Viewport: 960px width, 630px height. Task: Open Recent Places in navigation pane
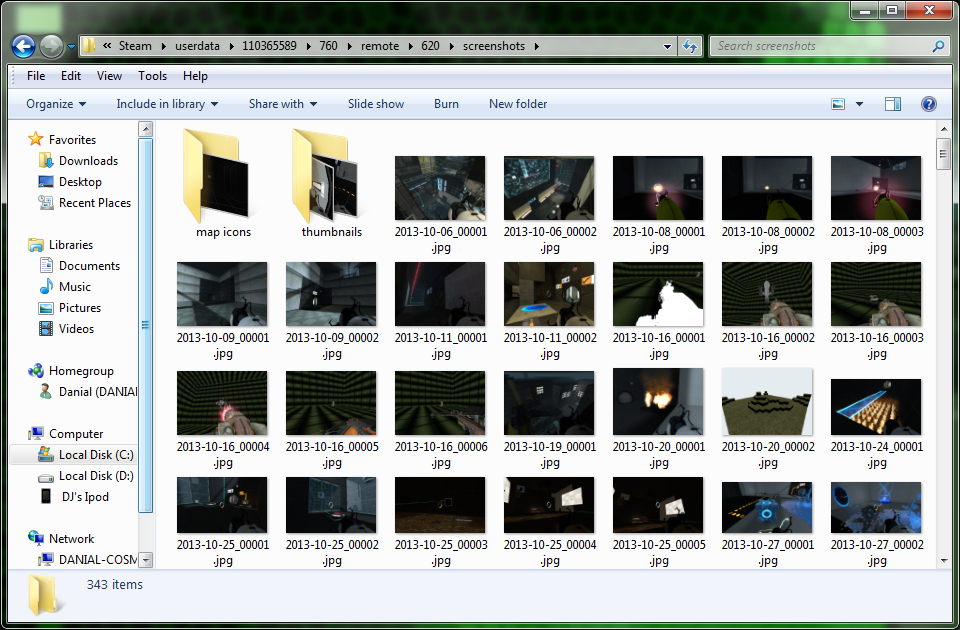tap(94, 203)
